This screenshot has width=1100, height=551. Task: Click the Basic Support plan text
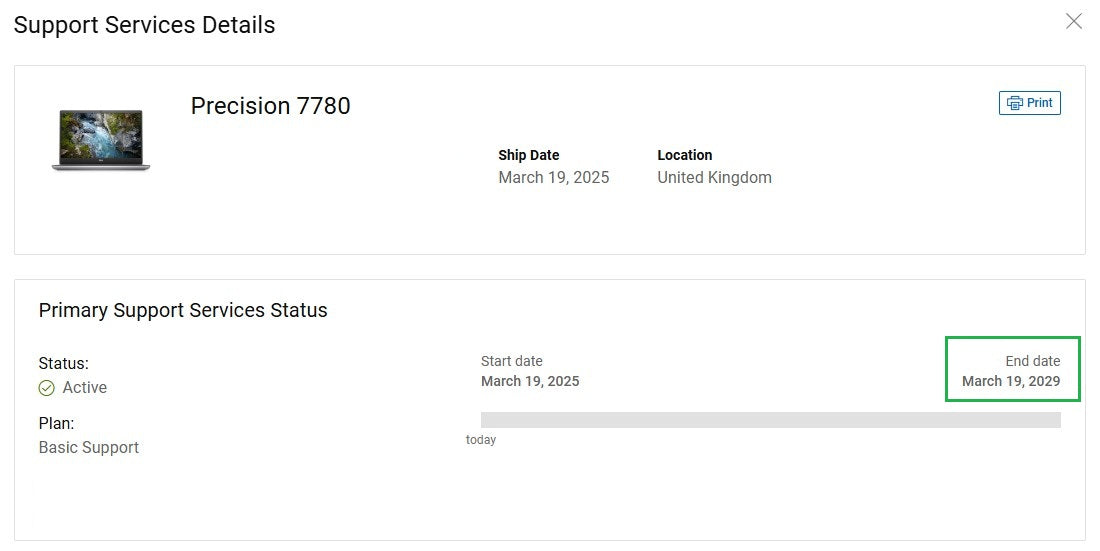pos(89,447)
